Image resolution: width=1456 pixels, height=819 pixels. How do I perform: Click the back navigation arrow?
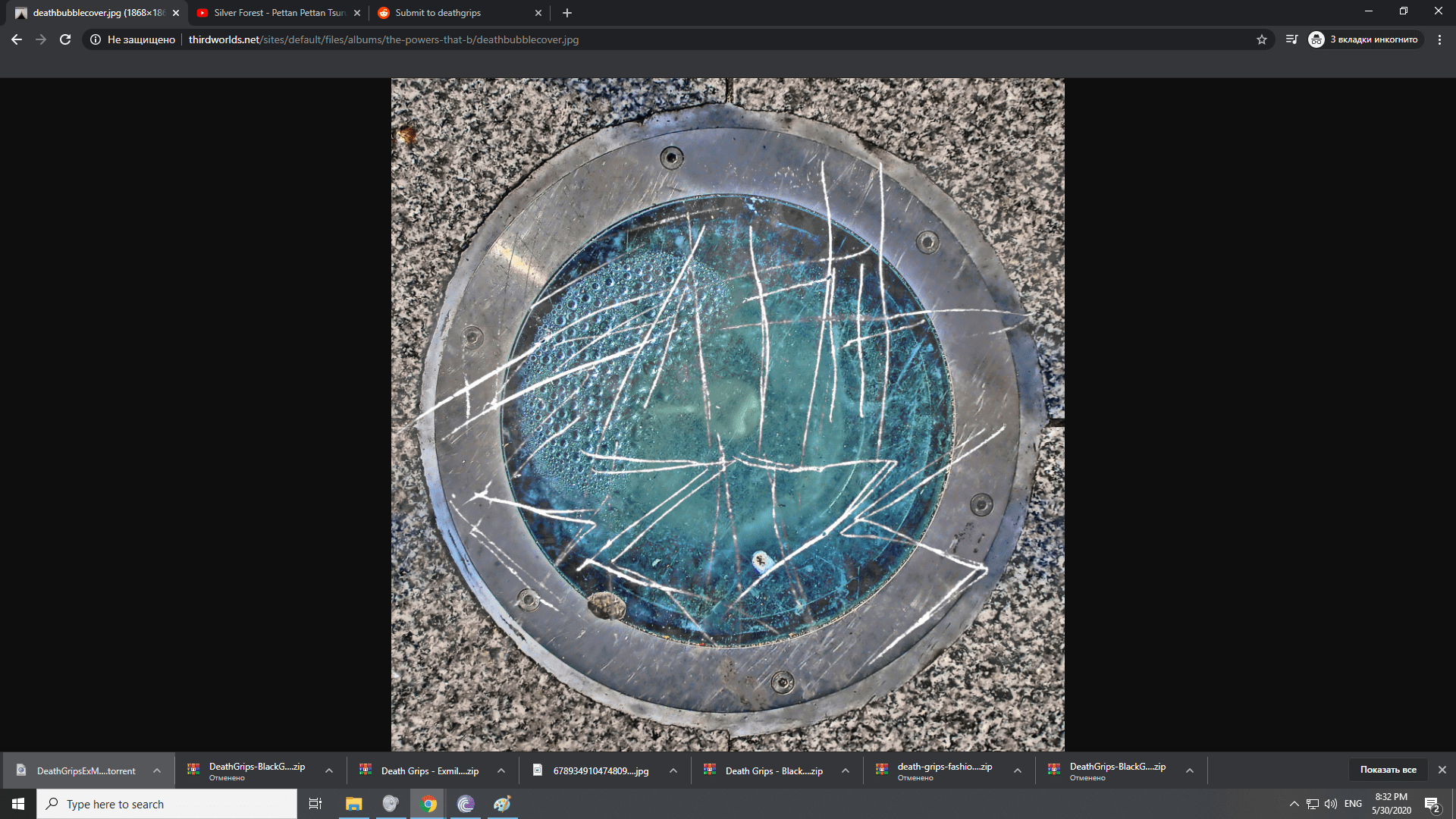[16, 39]
